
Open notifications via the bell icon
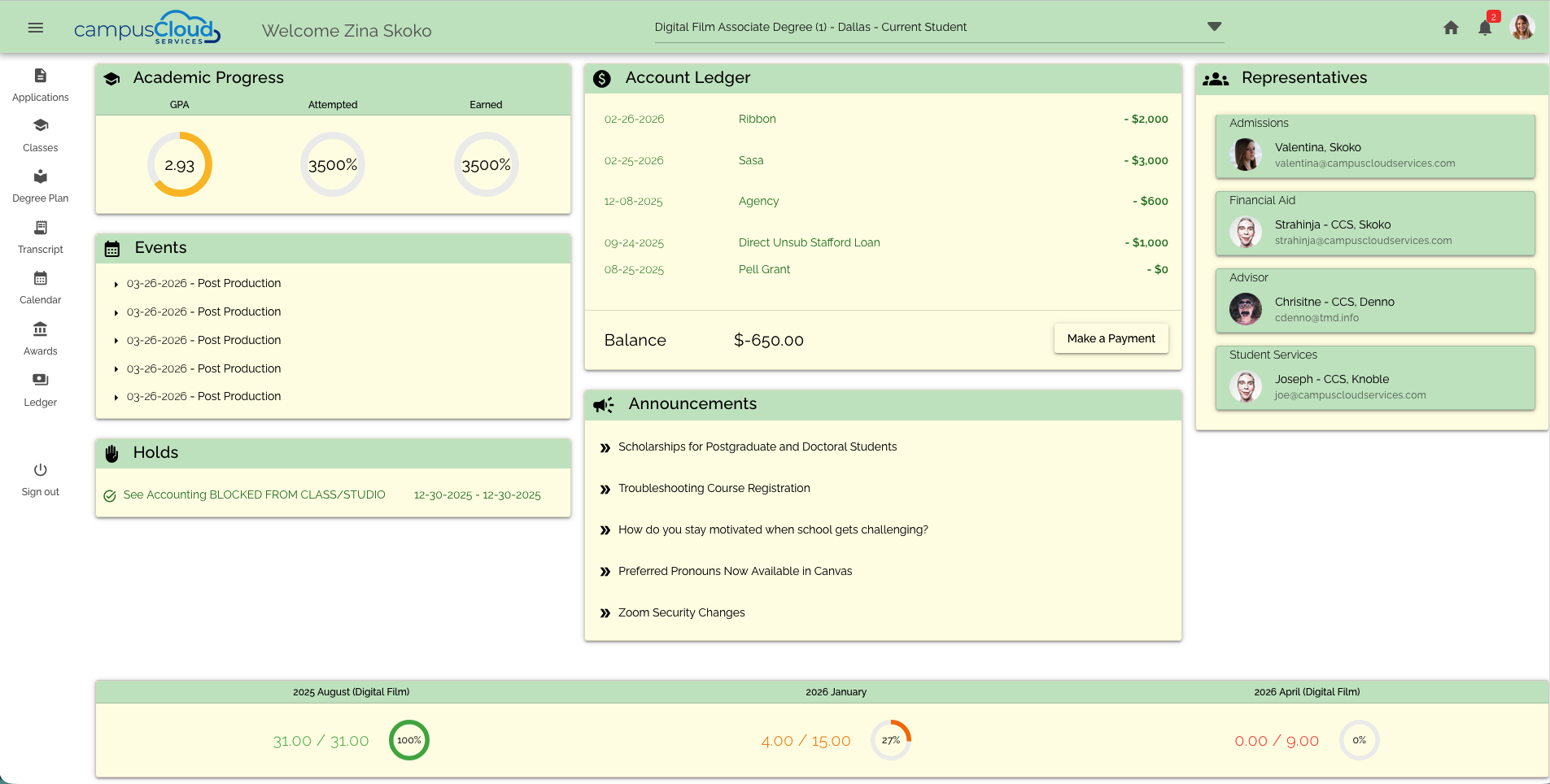point(1483,27)
